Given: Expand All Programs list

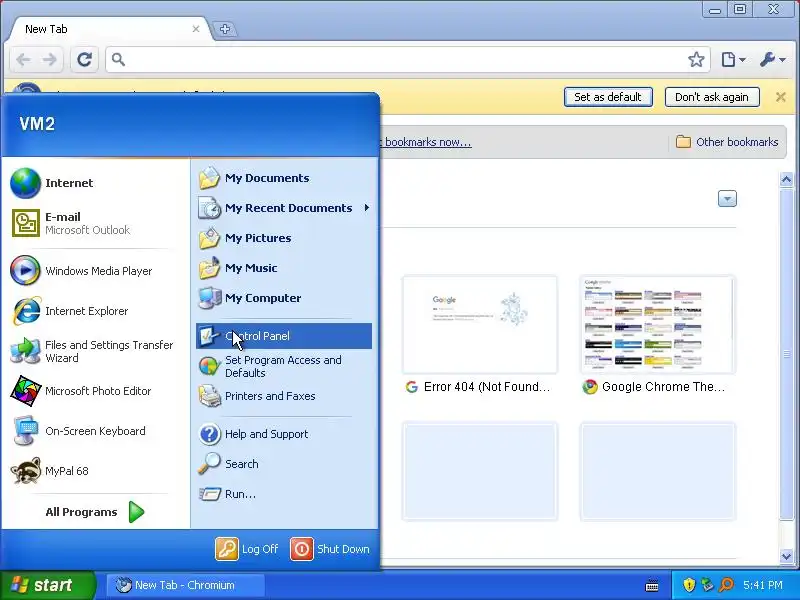Looking at the screenshot, I should (x=94, y=512).
